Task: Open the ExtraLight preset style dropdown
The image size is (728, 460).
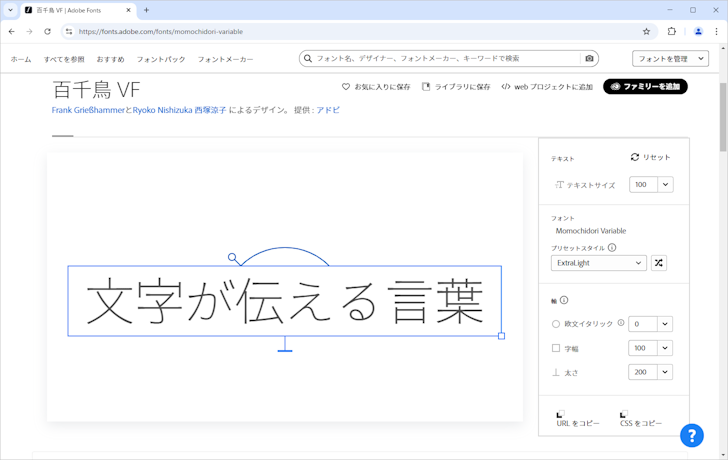Action: (x=598, y=263)
